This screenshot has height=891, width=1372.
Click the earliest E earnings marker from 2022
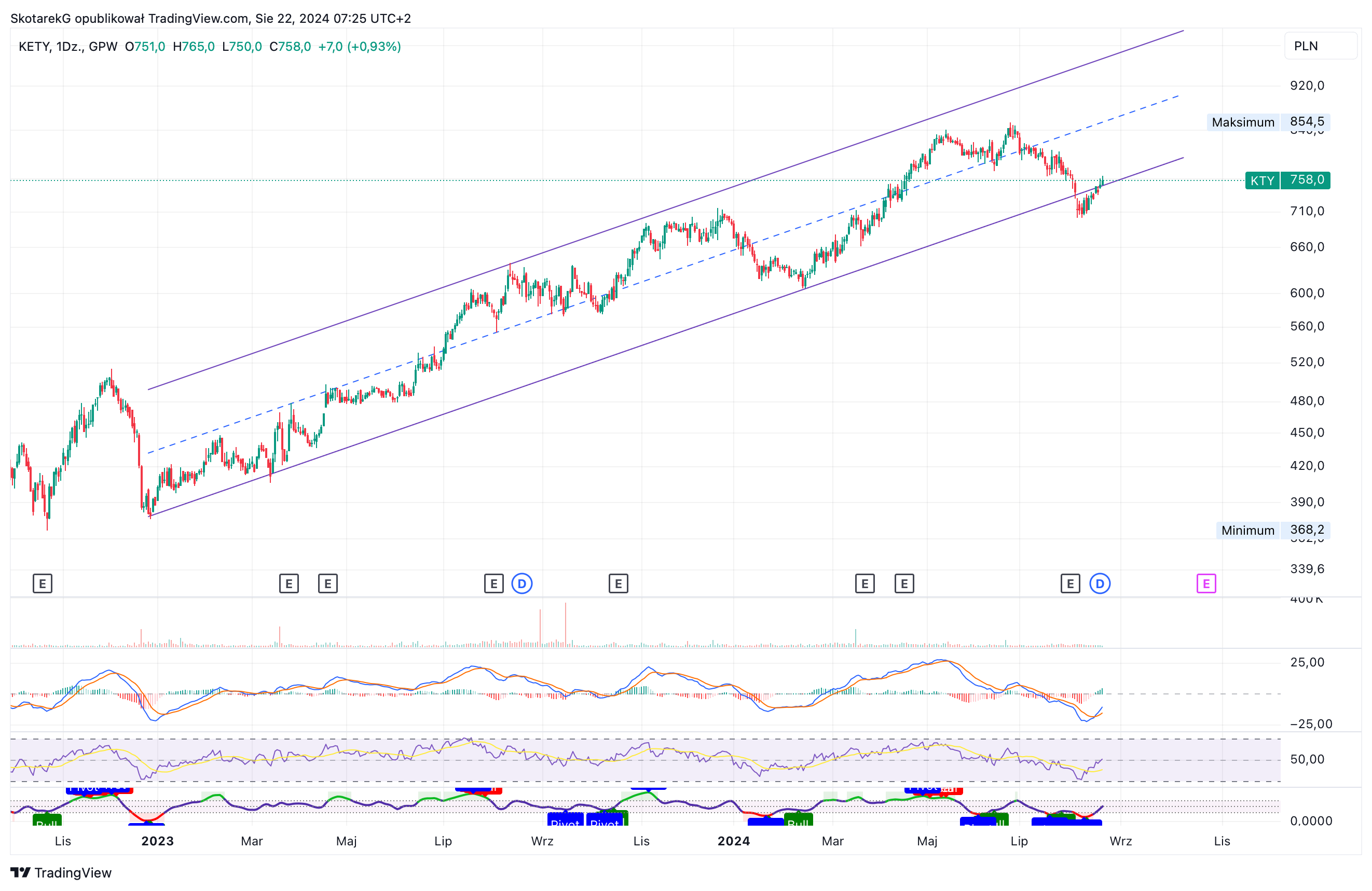pos(43,584)
